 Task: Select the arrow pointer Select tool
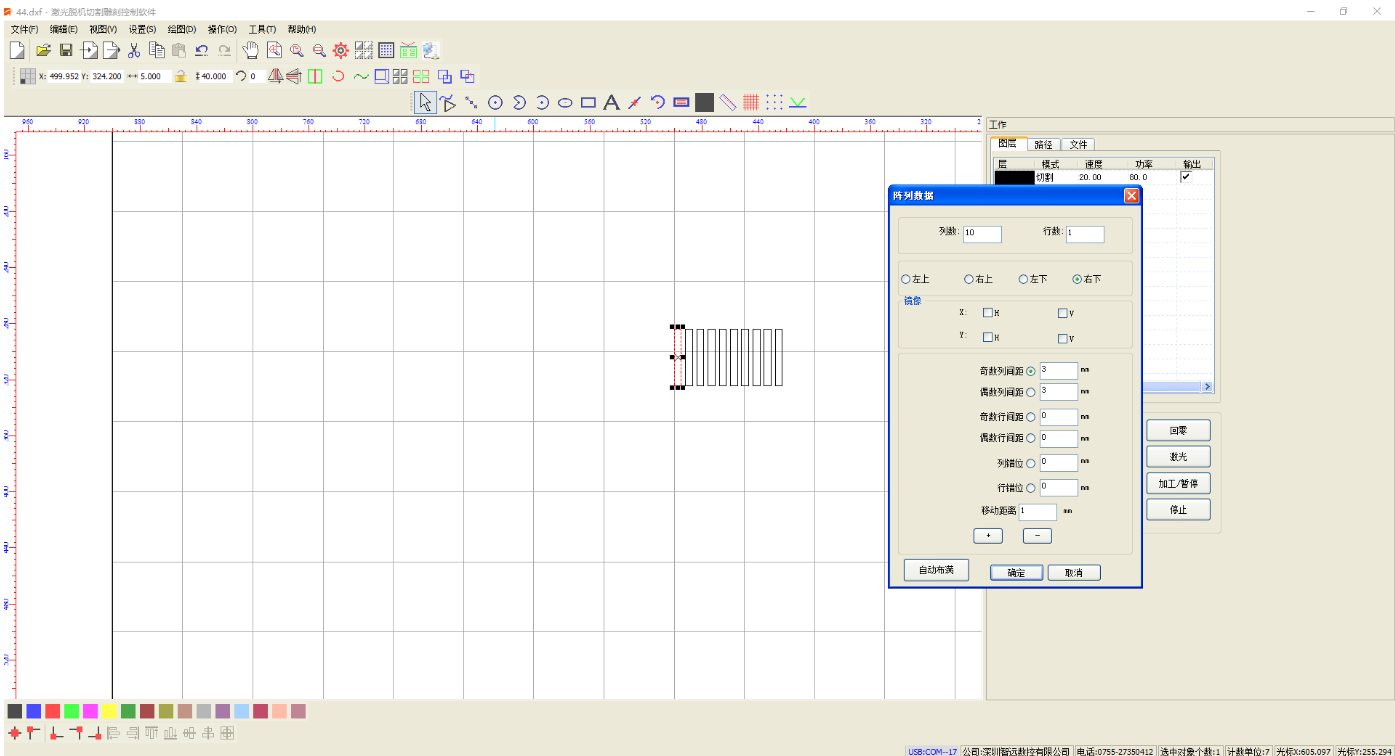[426, 102]
